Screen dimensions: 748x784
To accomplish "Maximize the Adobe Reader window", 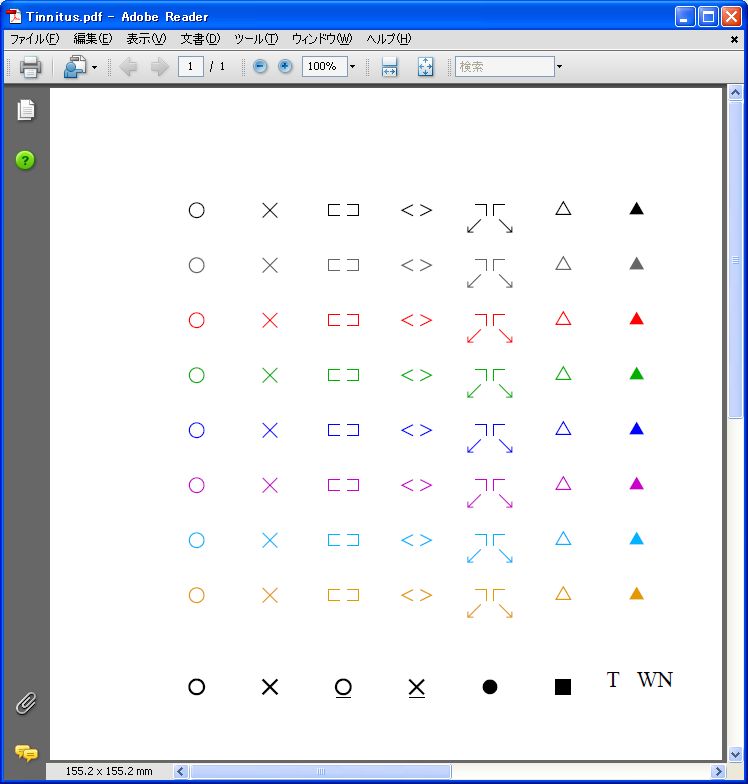I will click(708, 16).
